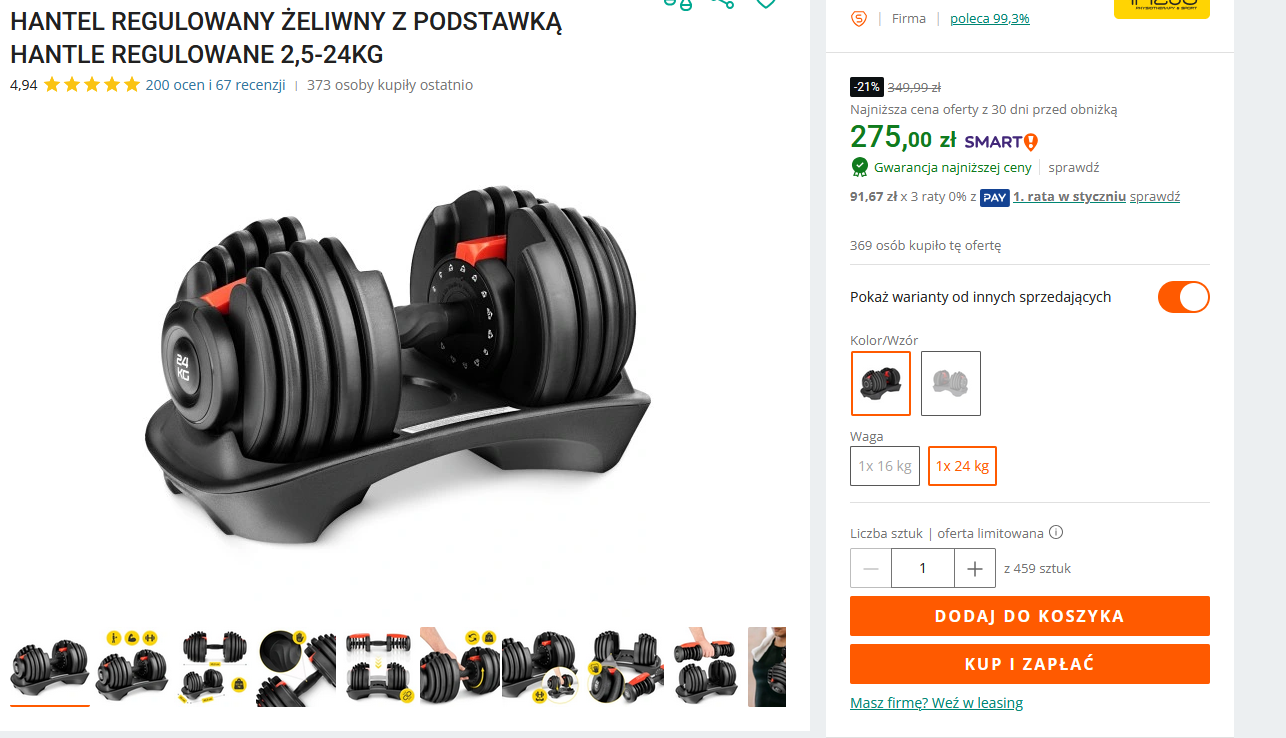
Task: Click the share icon above the product image
Action: pyautogui.click(x=722, y=3)
